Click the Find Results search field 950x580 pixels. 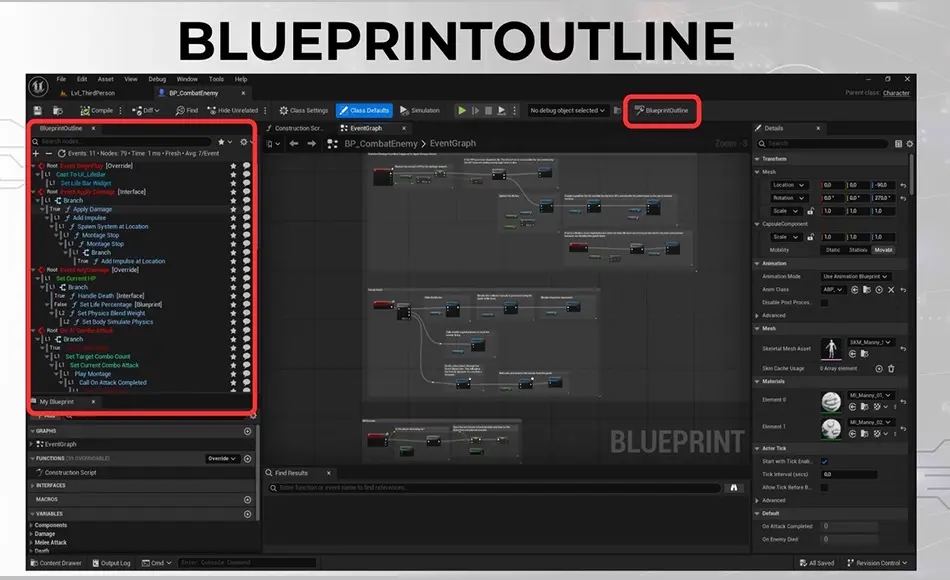click(x=494, y=488)
